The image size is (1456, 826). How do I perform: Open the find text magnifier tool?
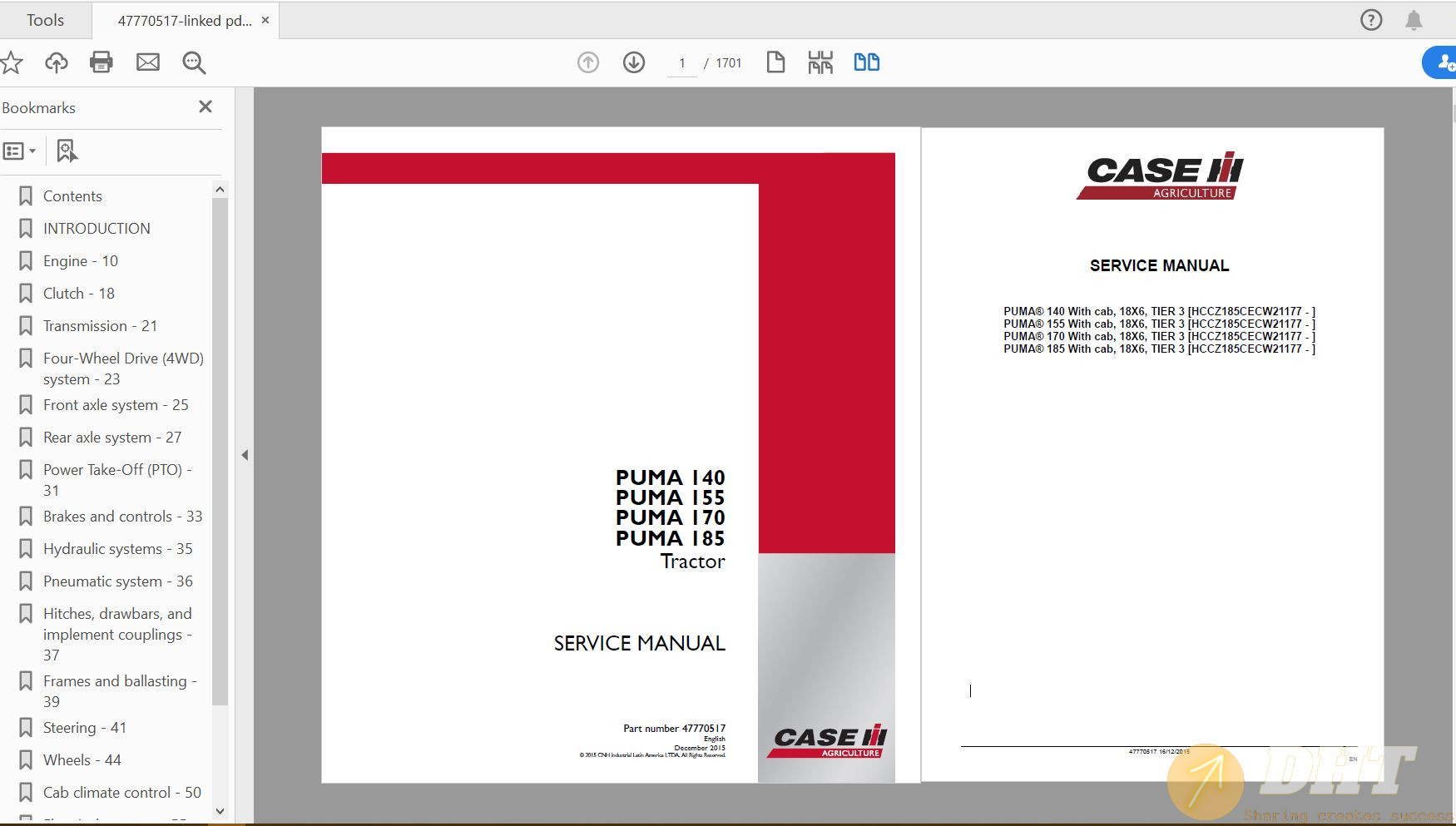194,62
